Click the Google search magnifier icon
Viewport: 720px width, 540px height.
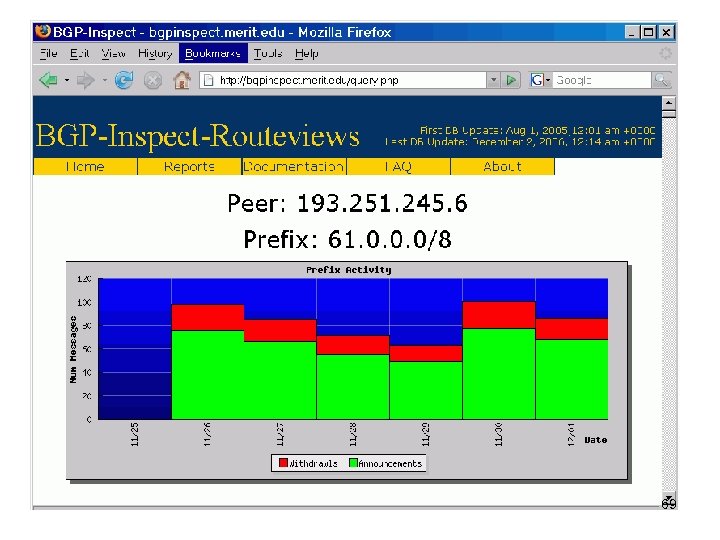661,80
